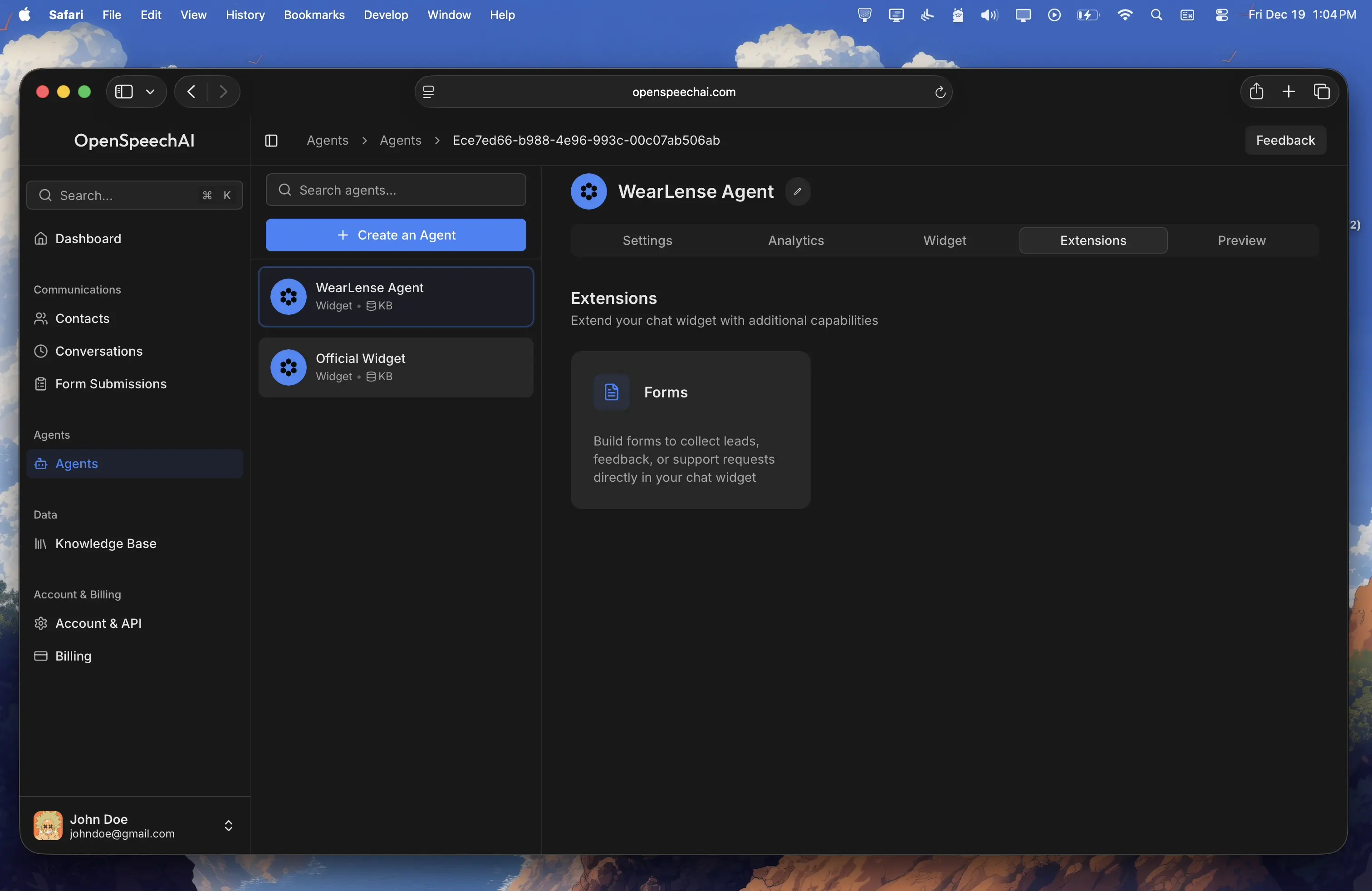This screenshot has width=1372, height=891.
Task: Click John Doe's profile avatar
Action: 48,825
